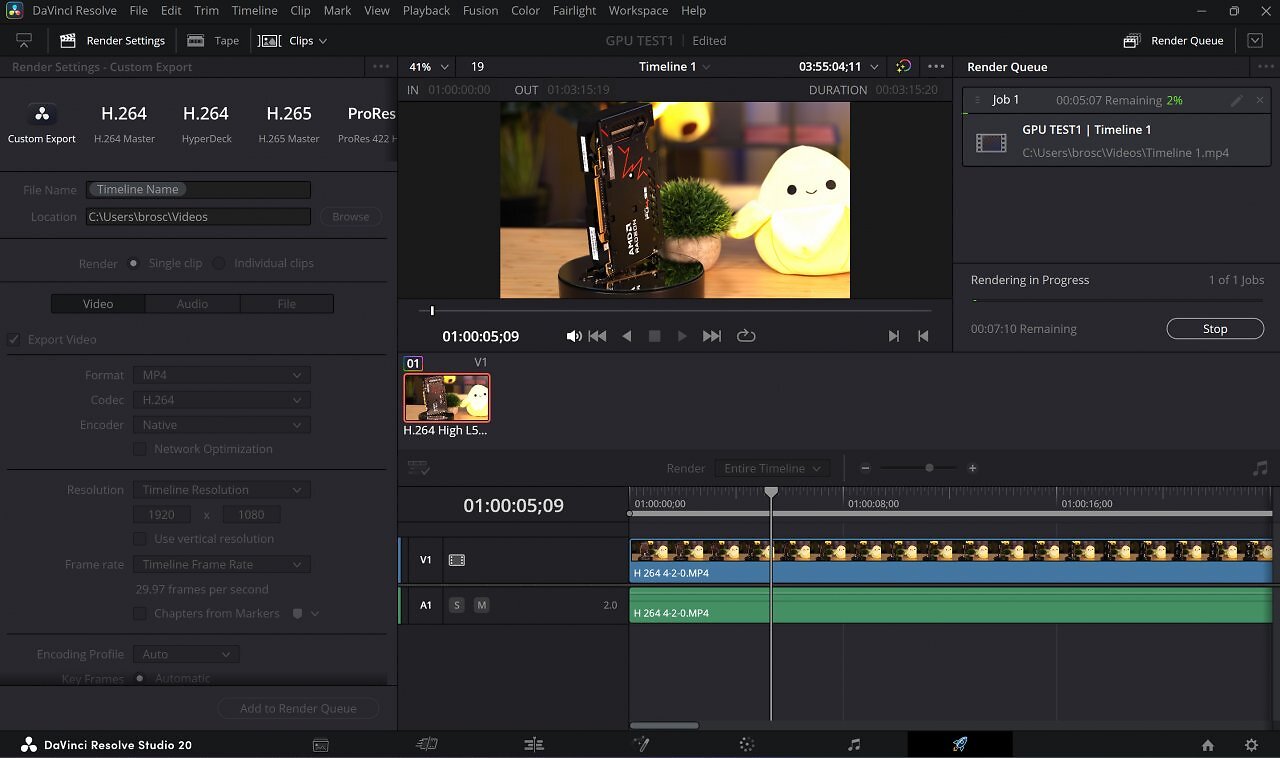Go to project manager home icon
The height and width of the screenshot is (758, 1280).
[1208, 745]
